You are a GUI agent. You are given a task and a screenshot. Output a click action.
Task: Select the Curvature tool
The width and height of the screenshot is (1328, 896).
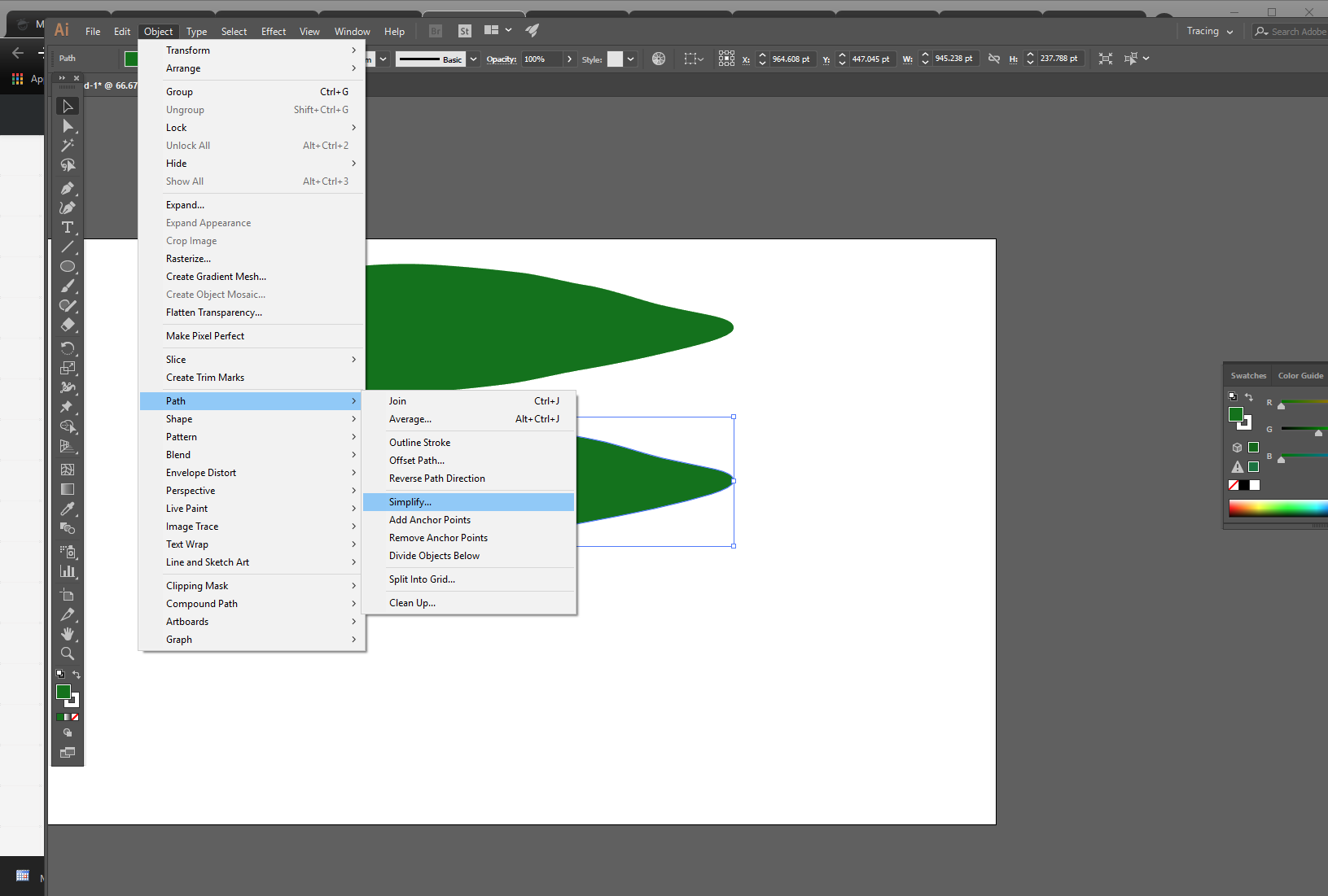(68, 208)
